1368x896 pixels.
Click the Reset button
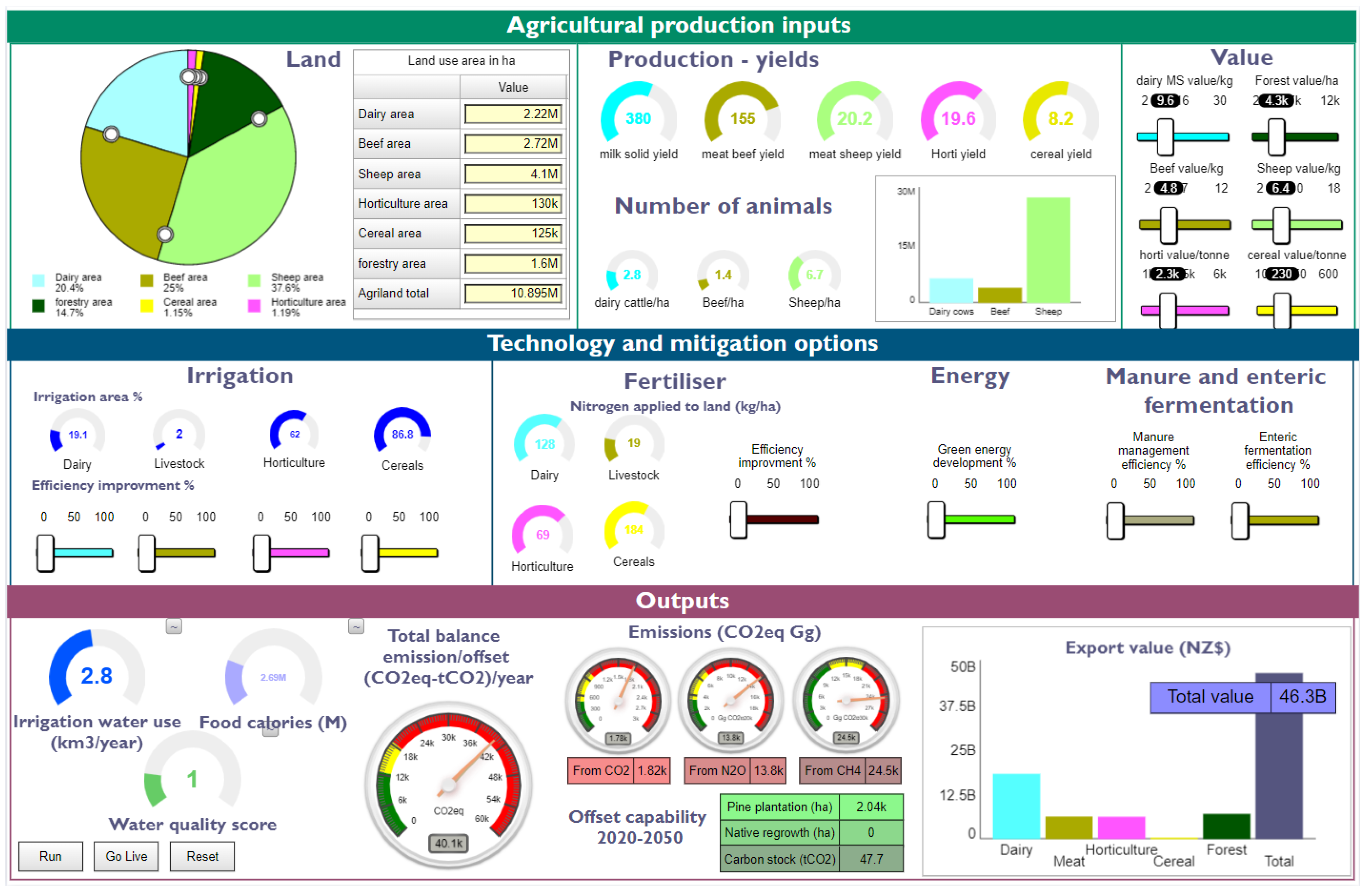click(202, 856)
